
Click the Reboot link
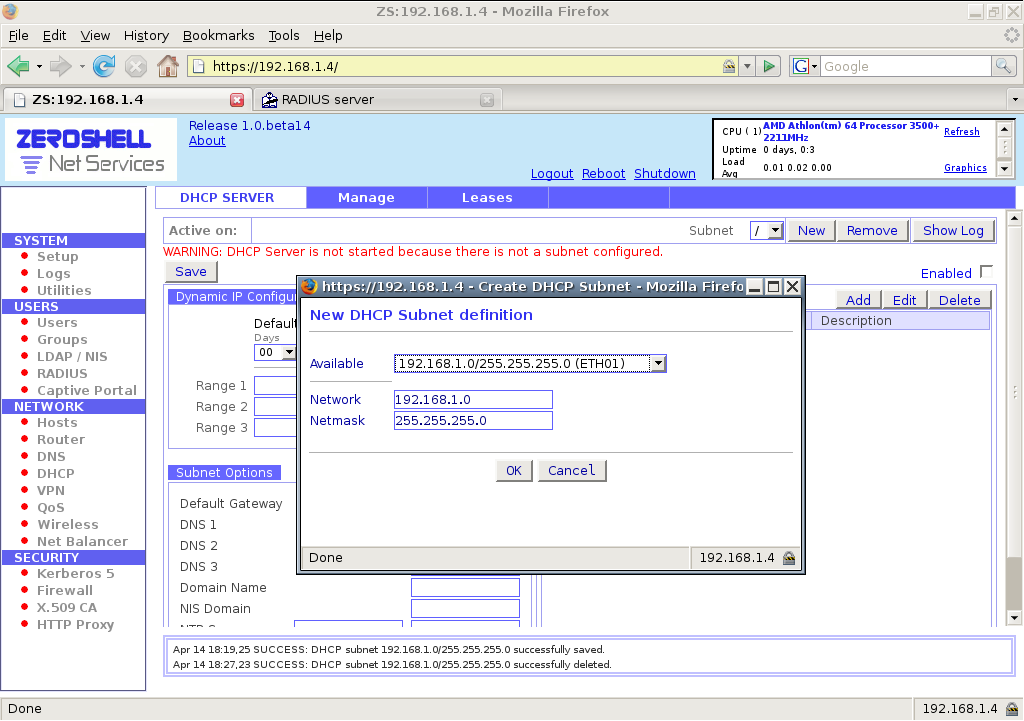(603, 174)
